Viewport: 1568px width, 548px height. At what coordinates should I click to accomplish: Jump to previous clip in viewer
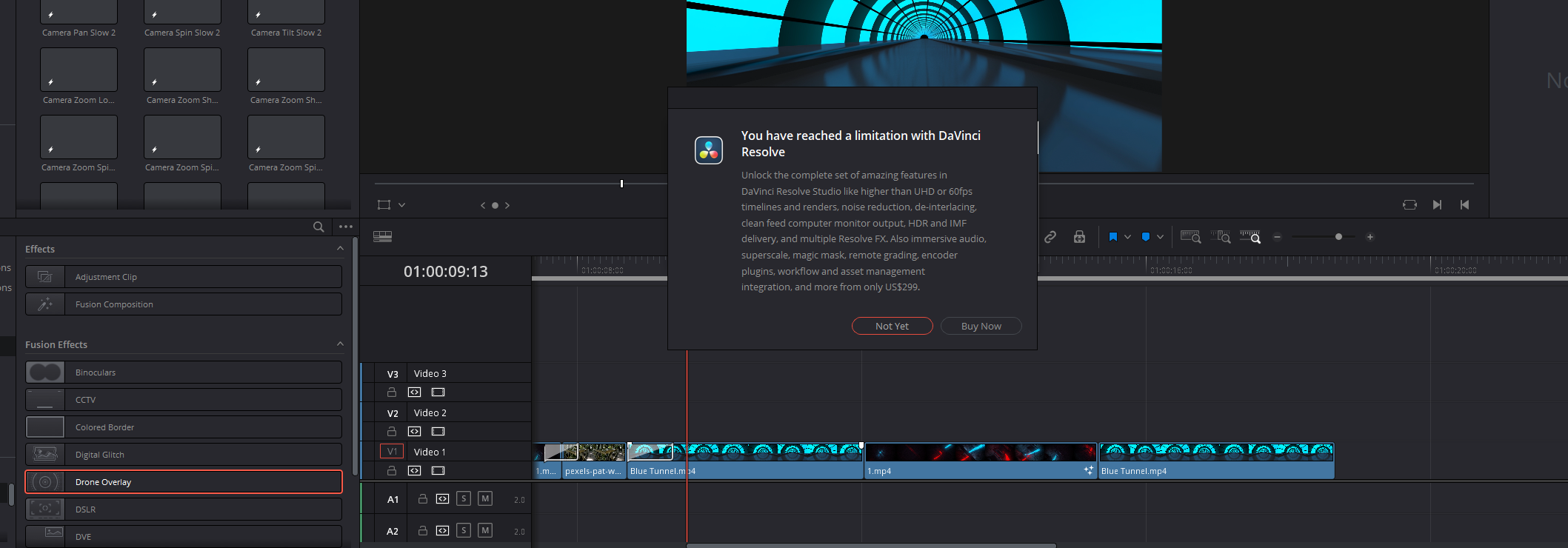[x=1464, y=205]
